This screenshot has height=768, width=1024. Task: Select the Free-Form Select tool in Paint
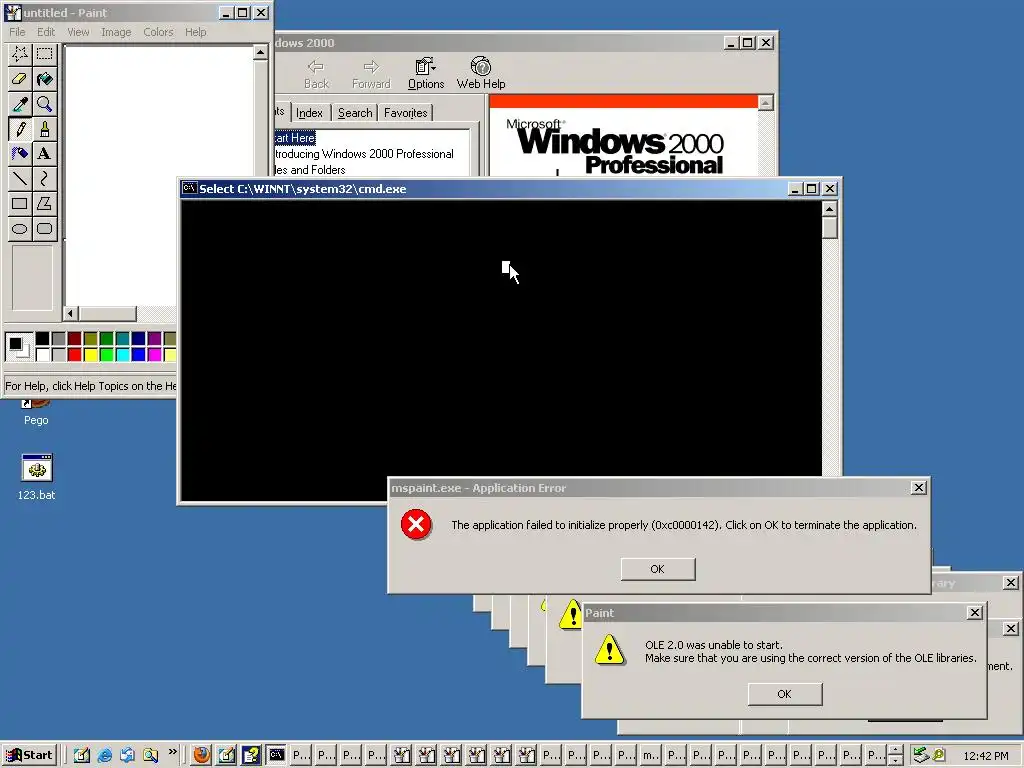point(20,54)
